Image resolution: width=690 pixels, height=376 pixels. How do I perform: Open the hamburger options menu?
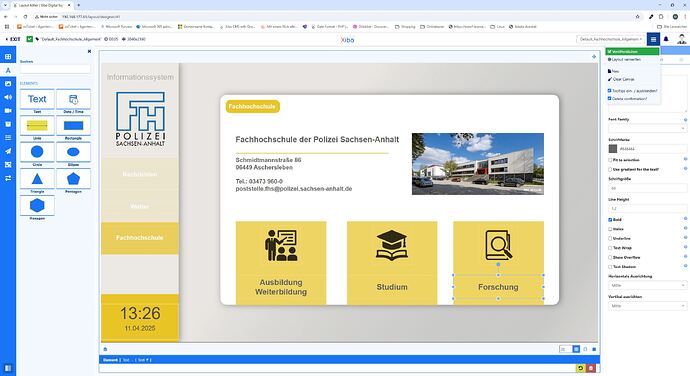pos(653,39)
